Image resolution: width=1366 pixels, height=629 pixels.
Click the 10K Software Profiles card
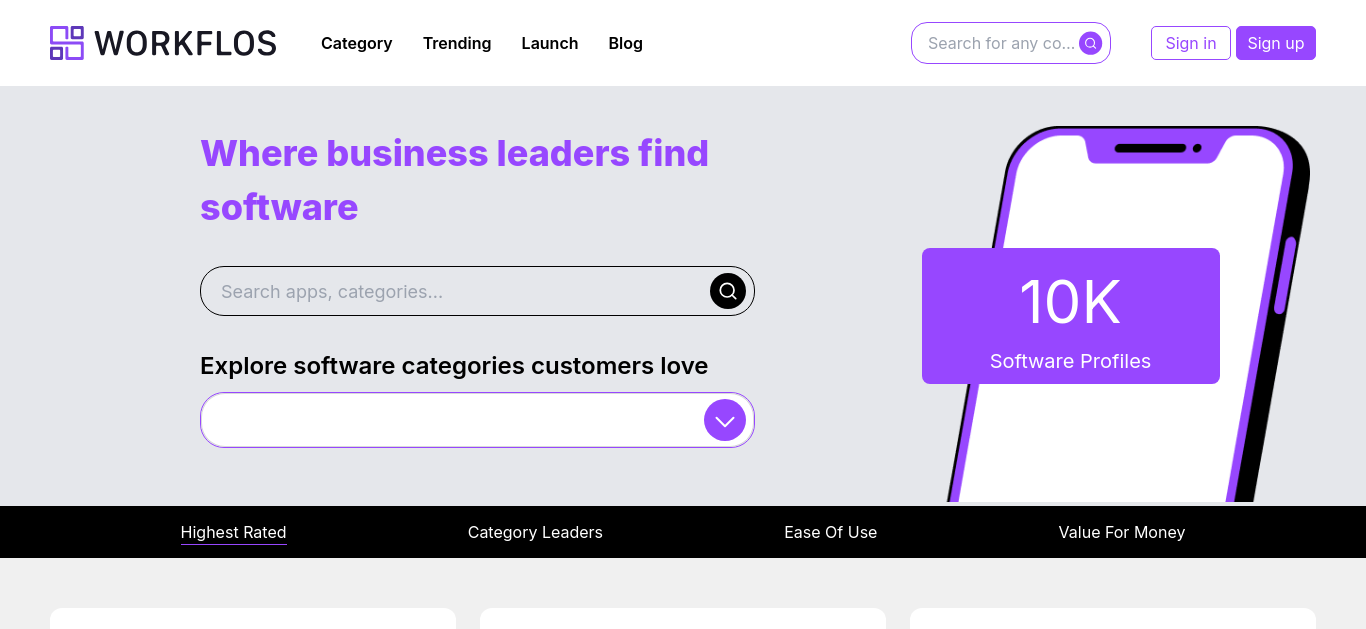click(x=1071, y=316)
